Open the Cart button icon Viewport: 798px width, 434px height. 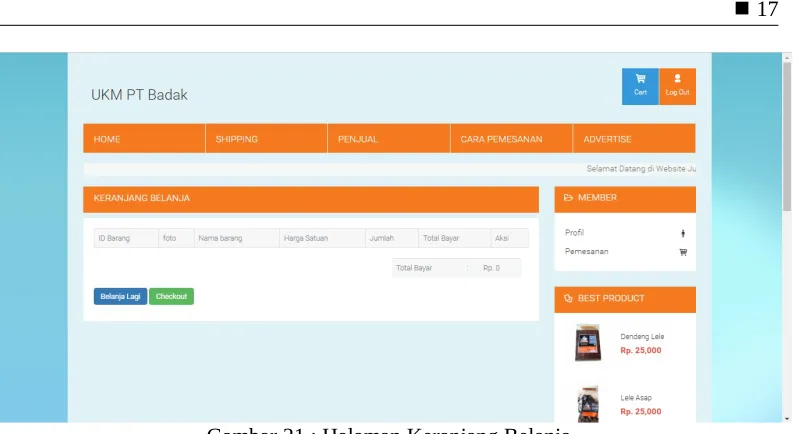coord(640,78)
